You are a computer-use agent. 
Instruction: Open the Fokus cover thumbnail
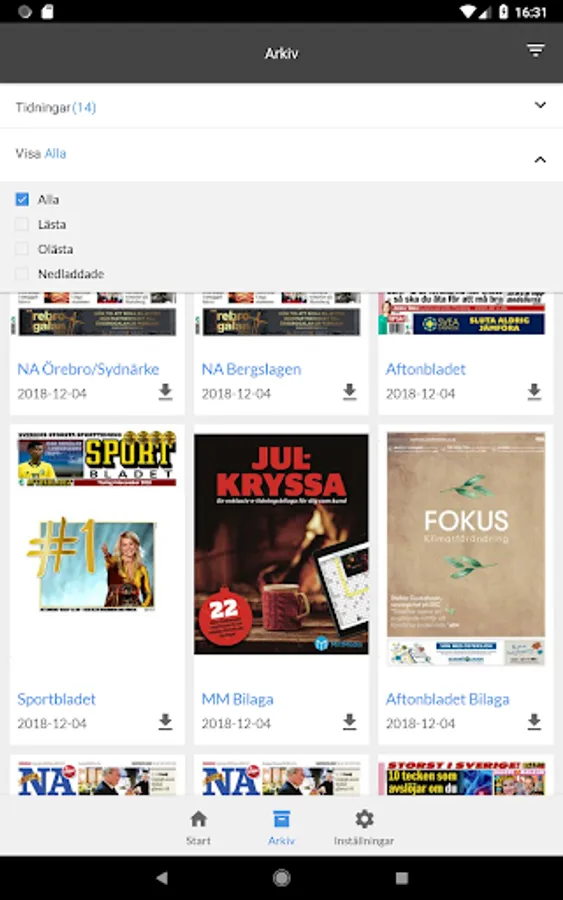click(466, 549)
